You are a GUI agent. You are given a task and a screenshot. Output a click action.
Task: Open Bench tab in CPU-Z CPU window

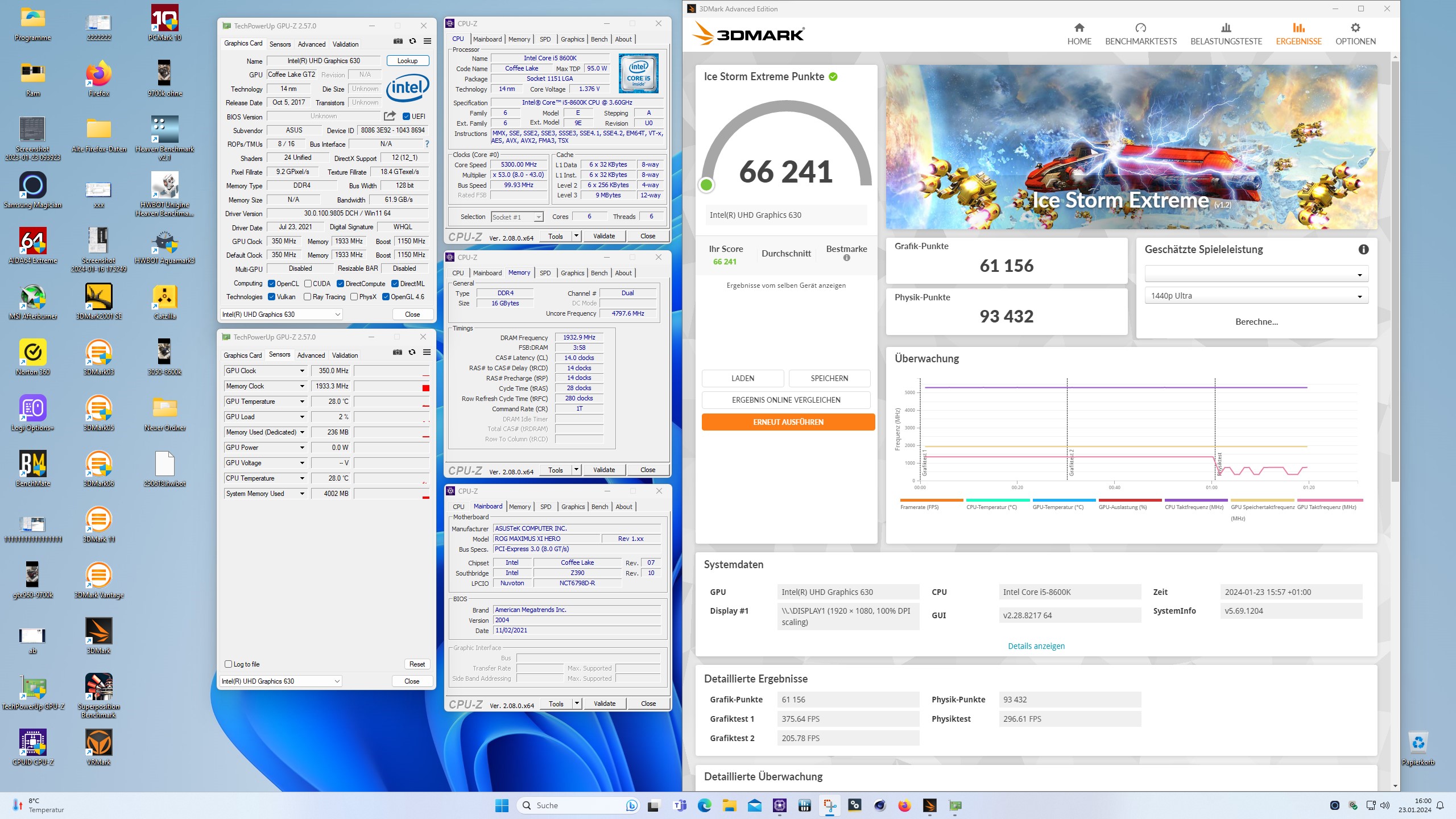click(x=599, y=39)
